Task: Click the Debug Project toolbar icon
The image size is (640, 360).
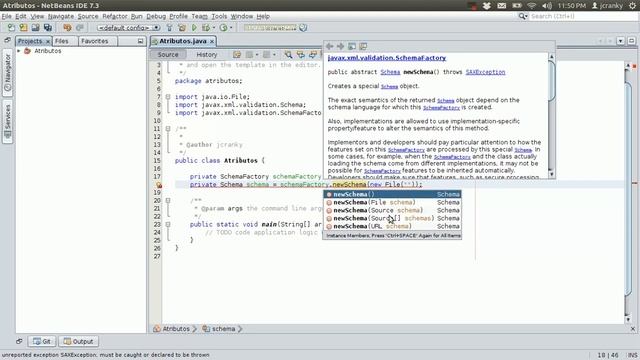Action: coord(206,28)
